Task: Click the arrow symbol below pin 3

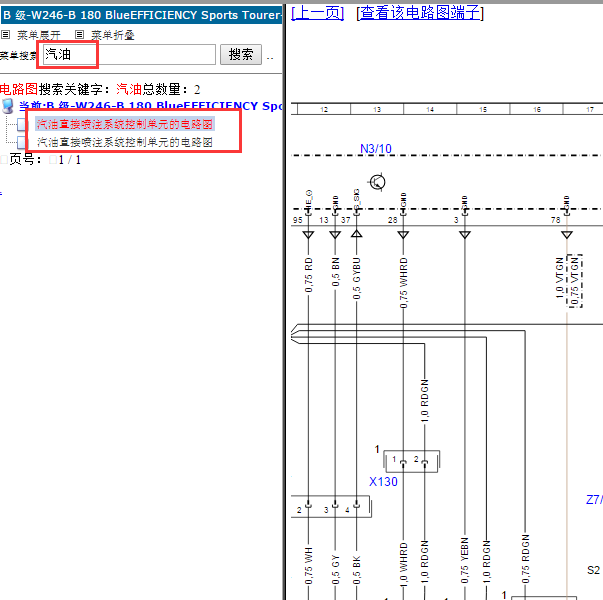Action: pos(465,235)
